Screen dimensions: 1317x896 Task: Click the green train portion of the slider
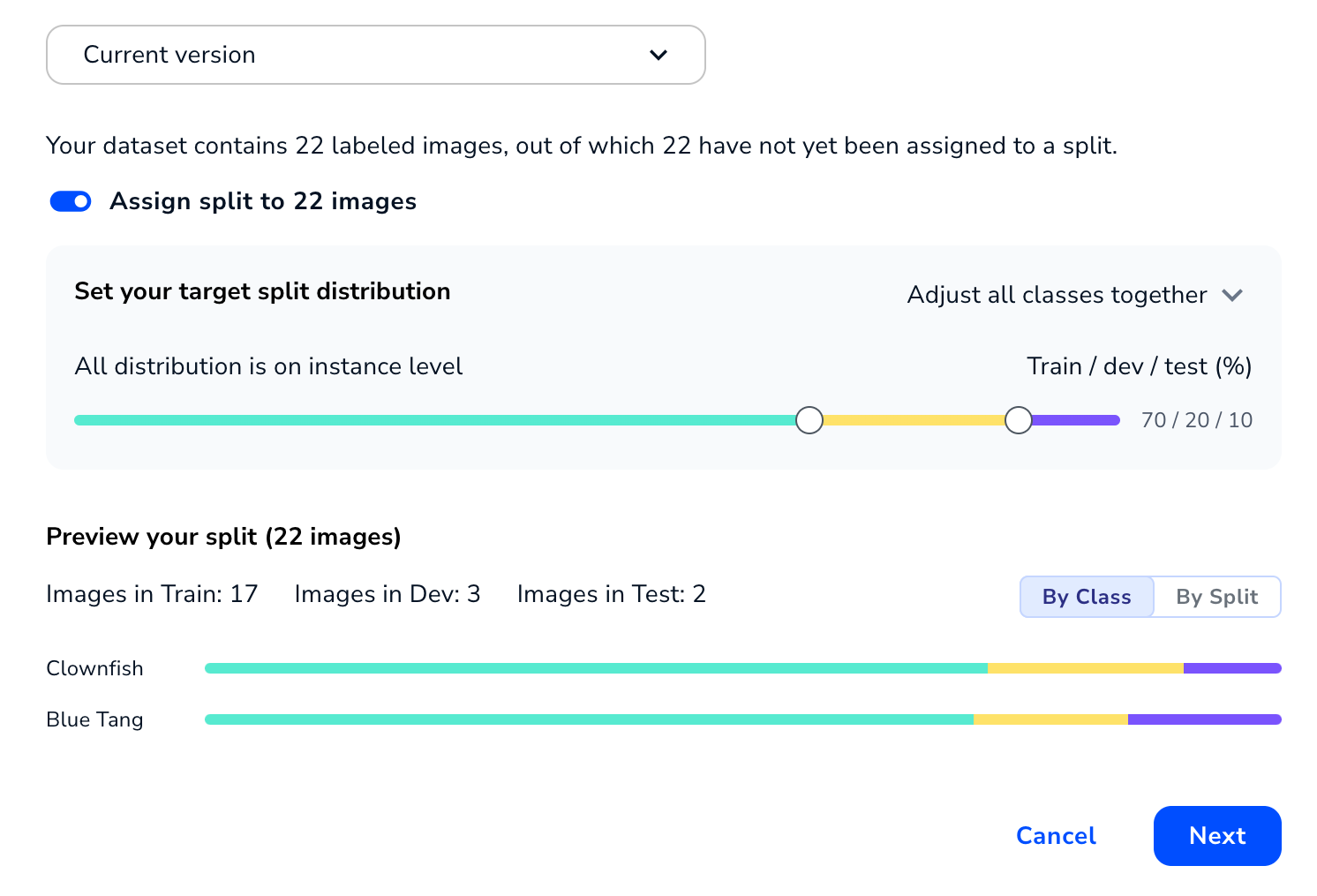441,419
